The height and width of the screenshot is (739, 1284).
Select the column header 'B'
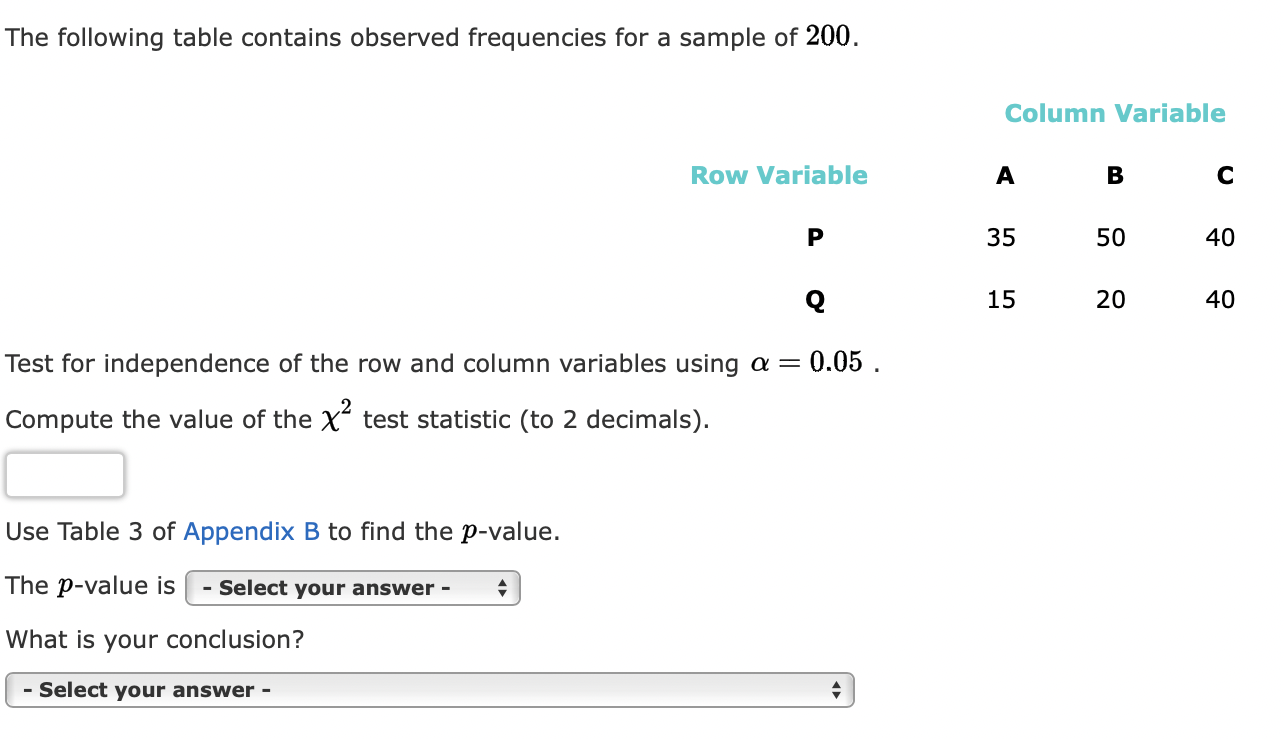click(x=1114, y=175)
